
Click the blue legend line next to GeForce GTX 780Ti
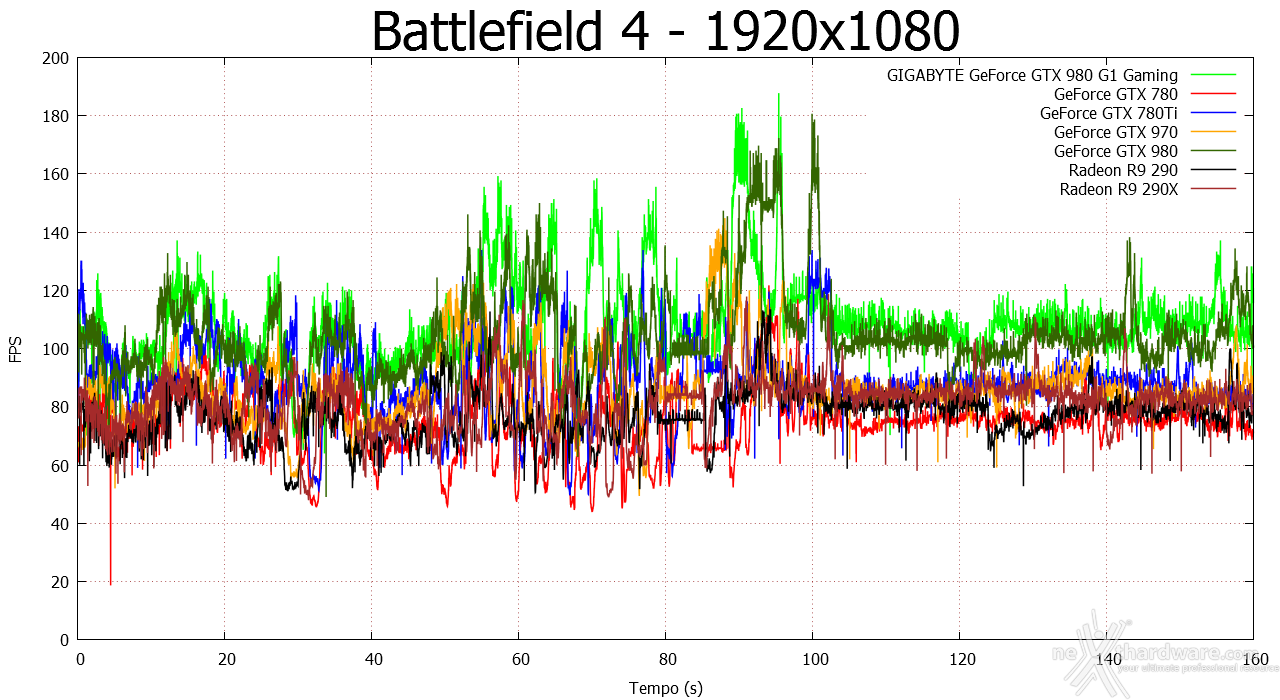1212,113
